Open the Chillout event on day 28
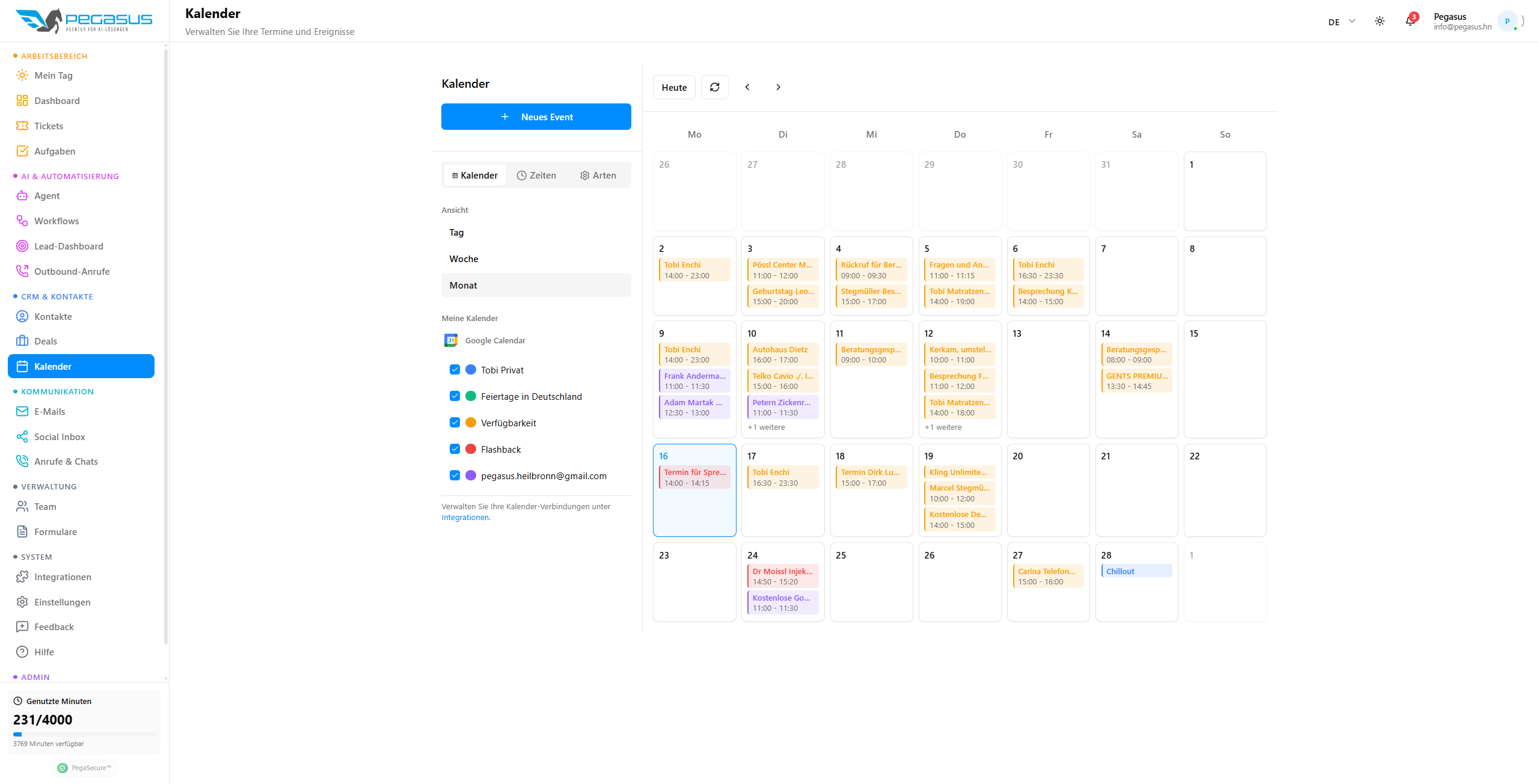 point(1136,571)
